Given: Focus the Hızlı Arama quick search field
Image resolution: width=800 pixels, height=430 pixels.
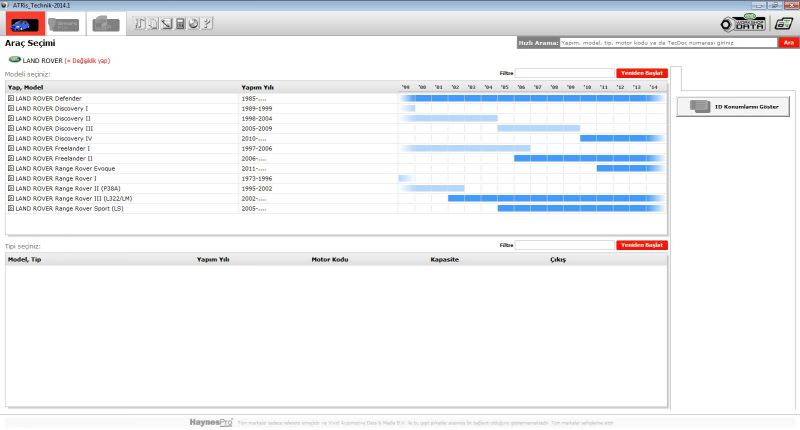Looking at the screenshot, I should tap(668, 43).
